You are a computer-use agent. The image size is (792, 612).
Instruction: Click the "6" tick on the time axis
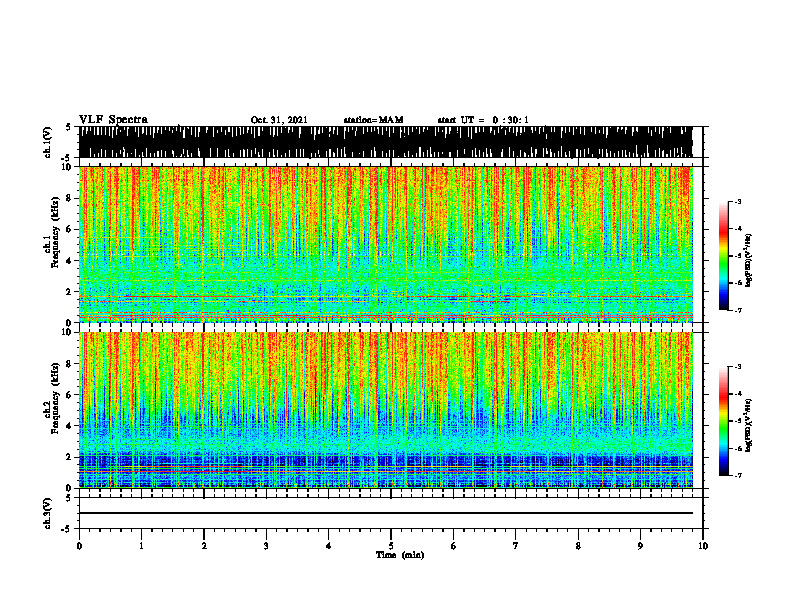(454, 546)
